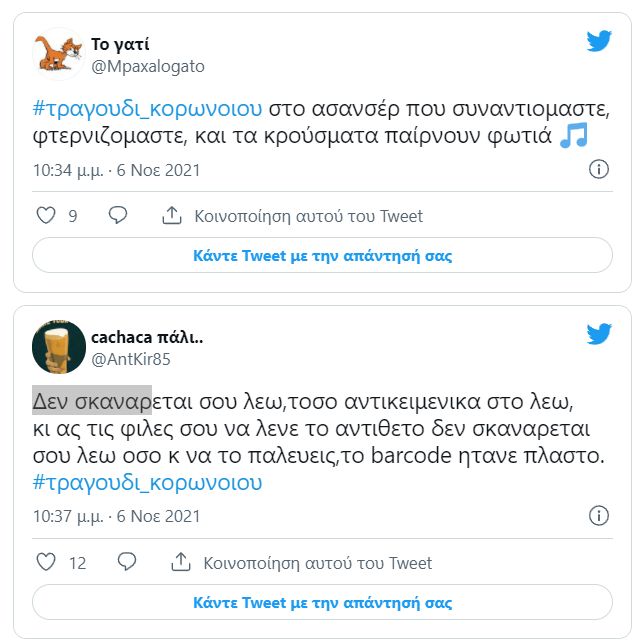
Task: Click reply button under Το γατί tweet
Action: click(322, 256)
